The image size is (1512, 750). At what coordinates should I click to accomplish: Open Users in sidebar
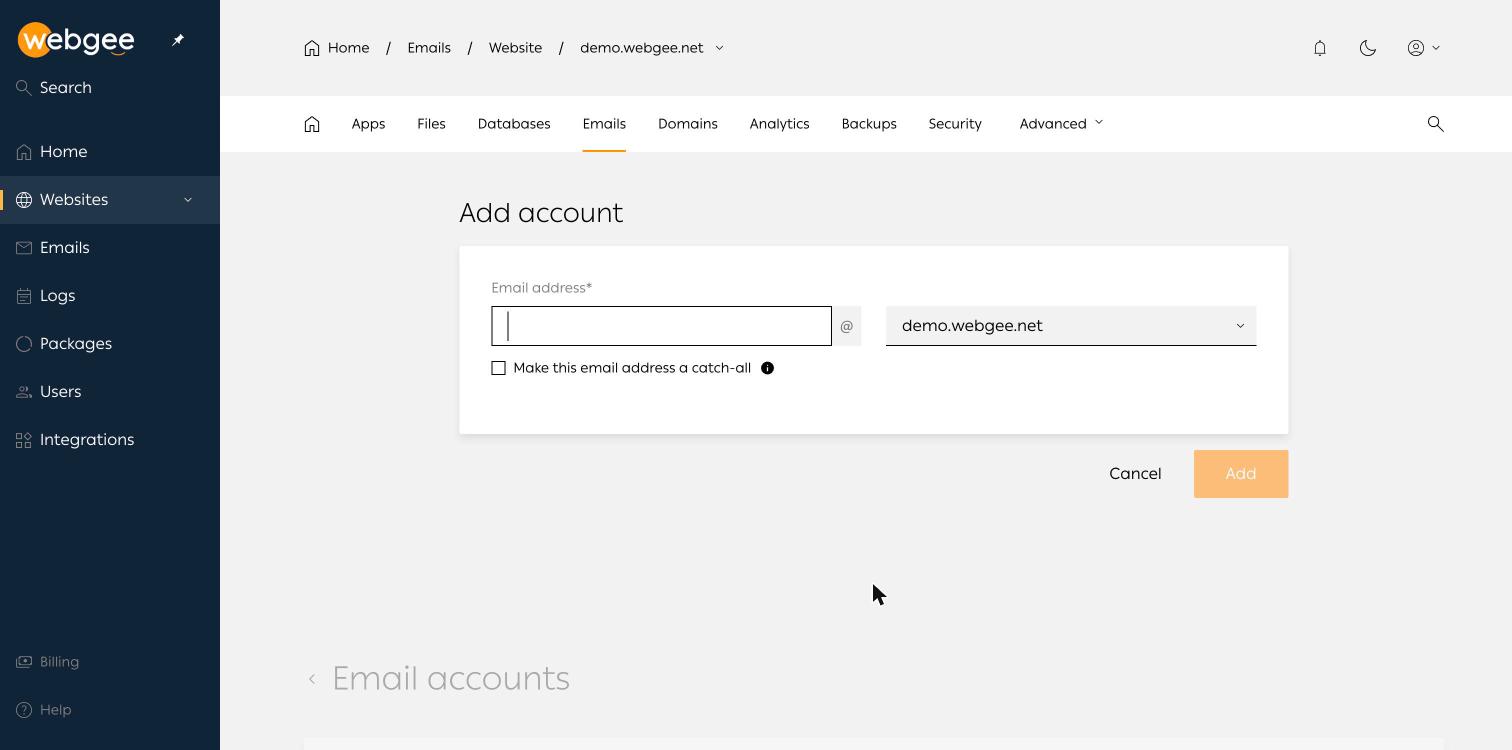[x=110, y=392]
